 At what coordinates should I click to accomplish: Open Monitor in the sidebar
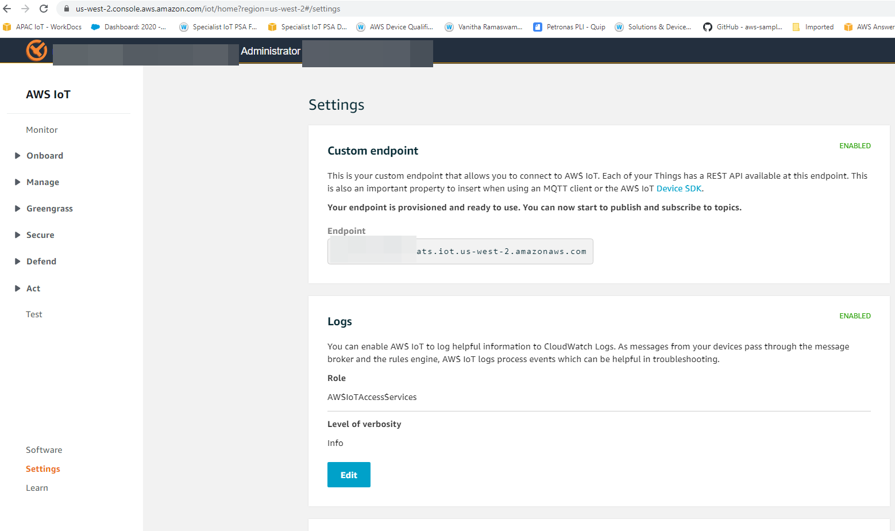(42, 130)
